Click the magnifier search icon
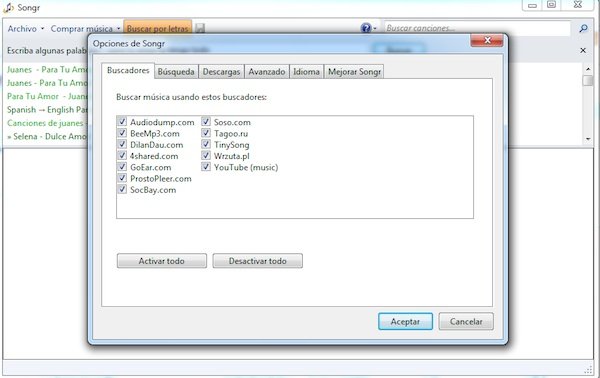 point(584,28)
